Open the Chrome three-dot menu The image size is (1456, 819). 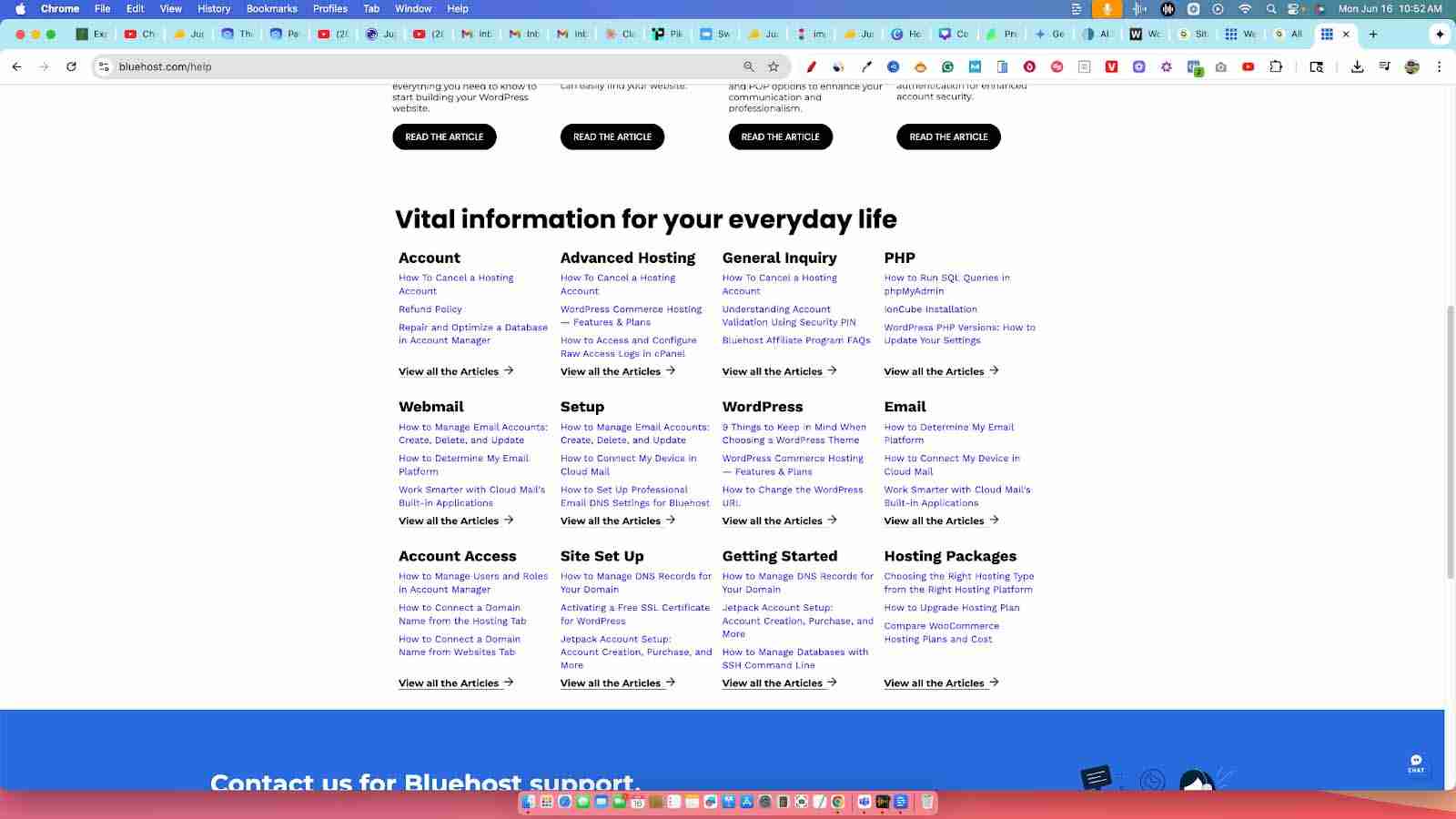click(1439, 66)
